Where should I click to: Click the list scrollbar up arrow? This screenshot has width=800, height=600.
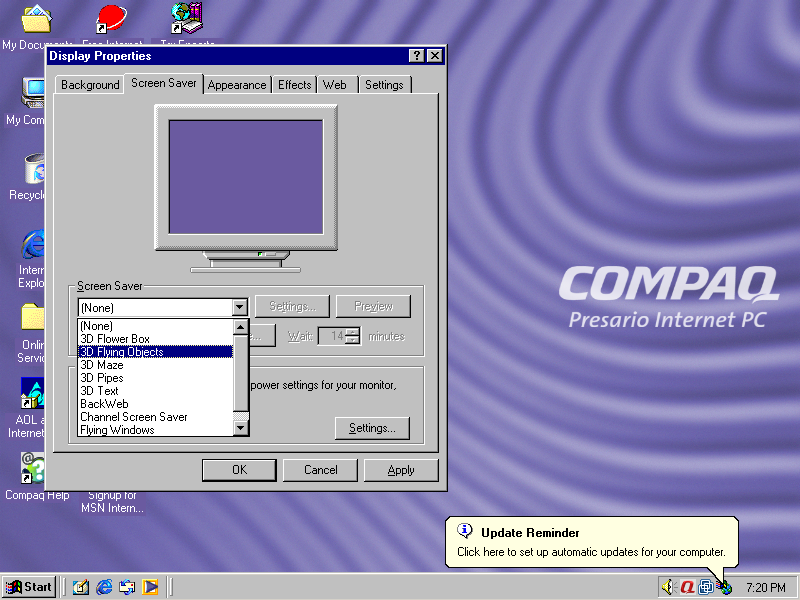241,327
